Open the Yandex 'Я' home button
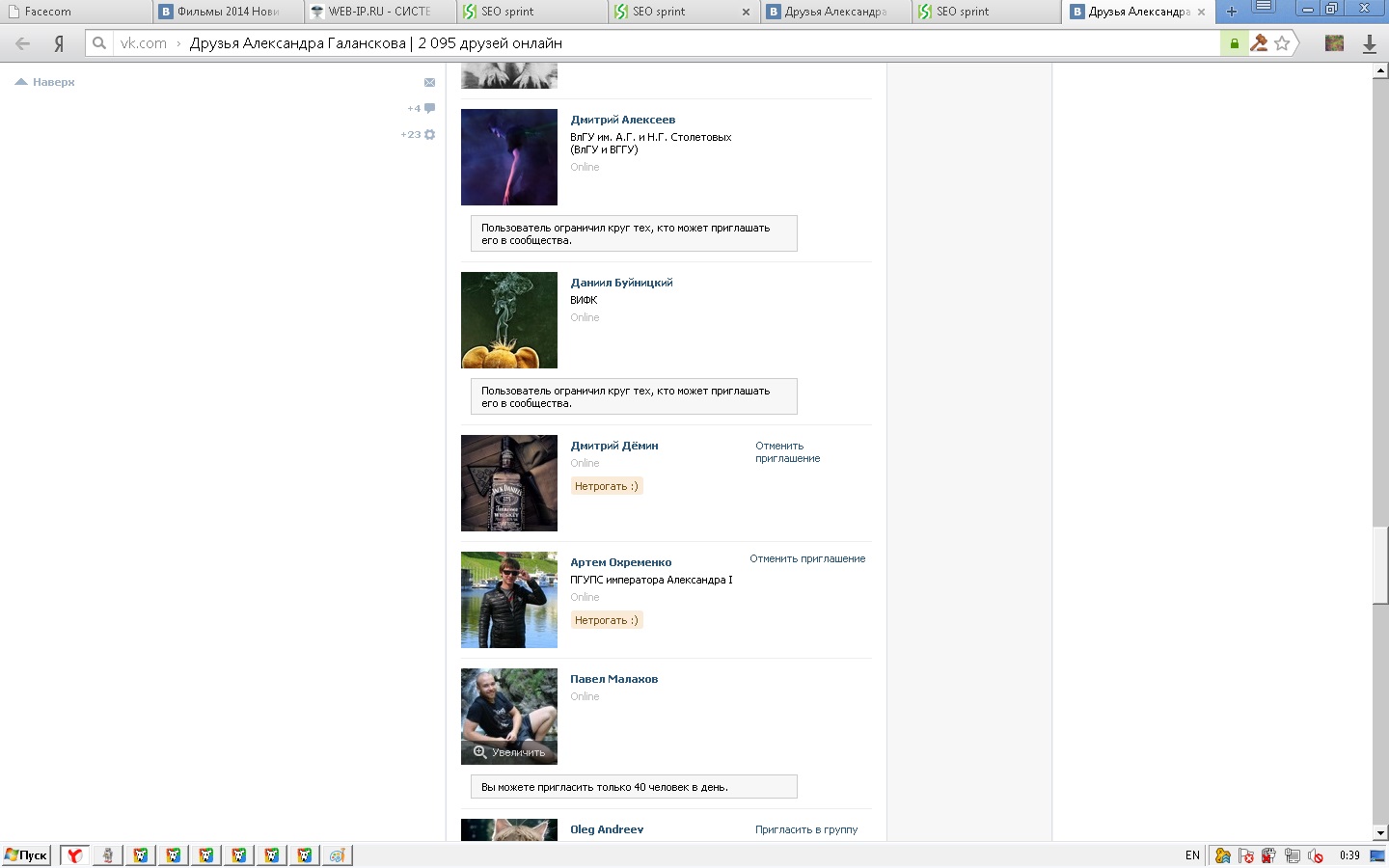The width and height of the screenshot is (1389, 868). tap(59, 43)
